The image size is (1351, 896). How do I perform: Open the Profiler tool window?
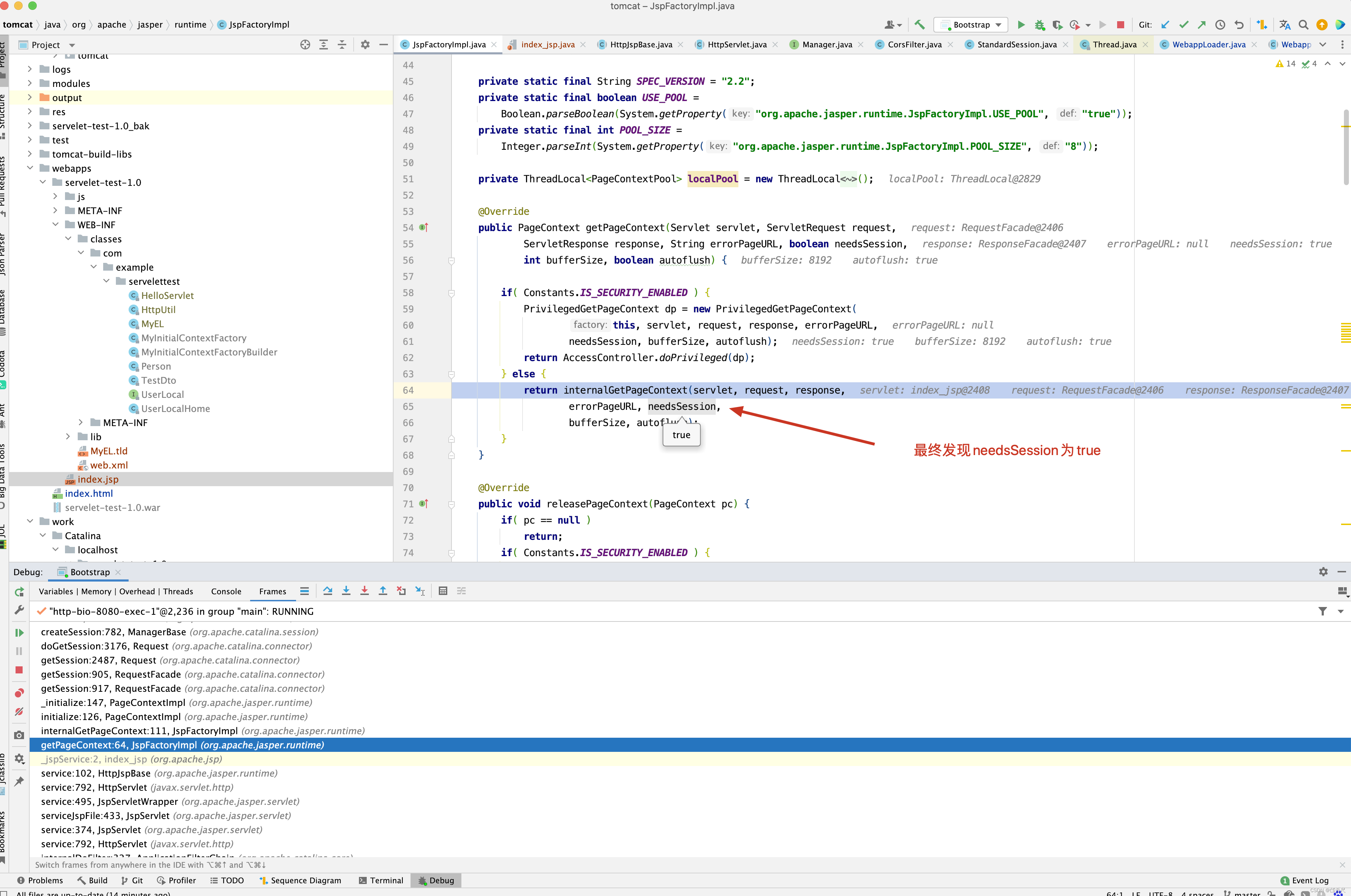pyautogui.click(x=176, y=880)
